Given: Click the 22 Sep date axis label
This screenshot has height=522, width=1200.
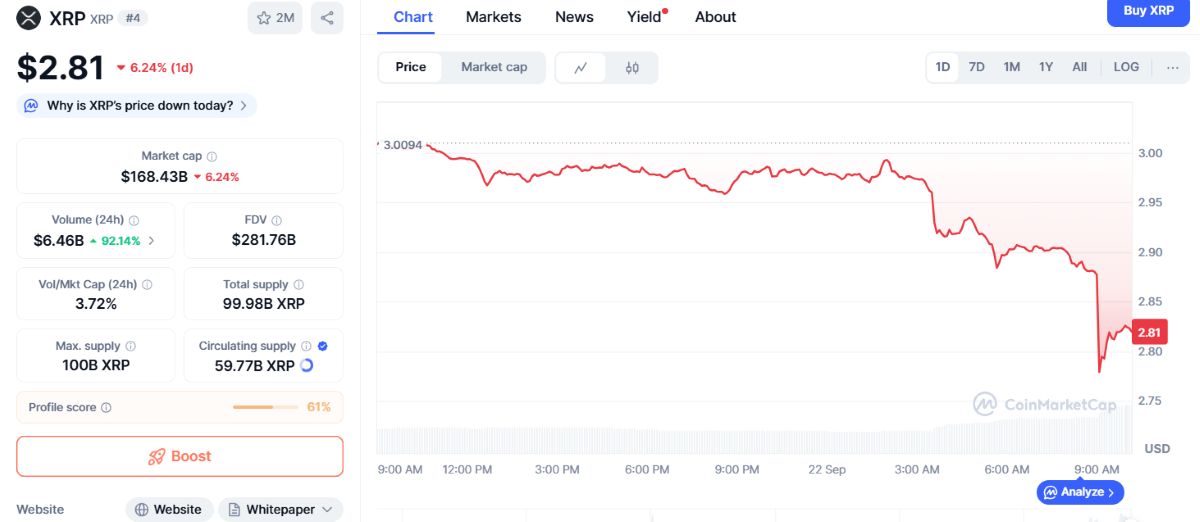Looking at the screenshot, I should pos(827,469).
